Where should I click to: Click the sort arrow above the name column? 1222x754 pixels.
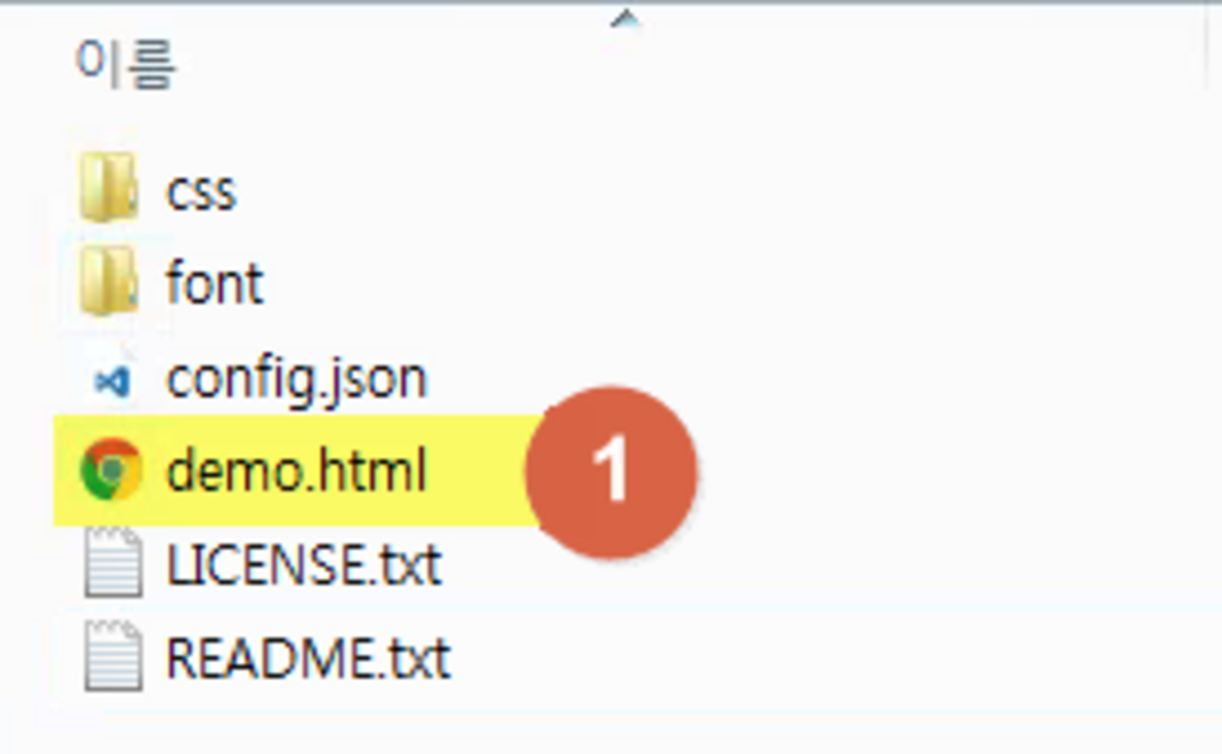625,17
